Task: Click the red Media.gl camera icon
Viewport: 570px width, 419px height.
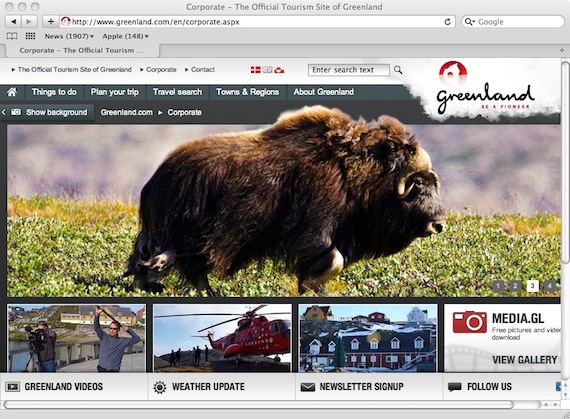Action: (469, 322)
